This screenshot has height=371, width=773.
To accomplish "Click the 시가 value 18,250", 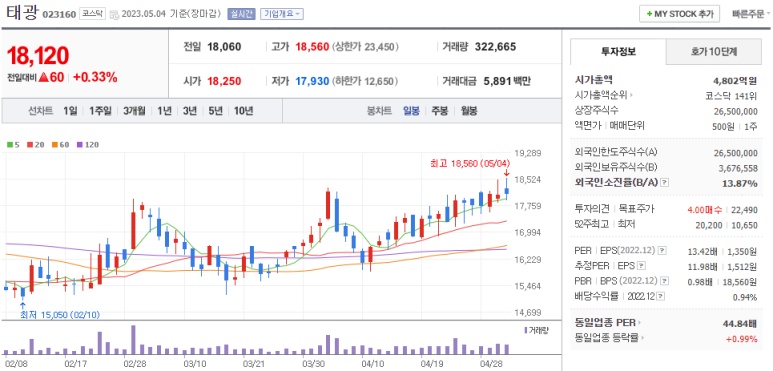I will (x=224, y=81).
